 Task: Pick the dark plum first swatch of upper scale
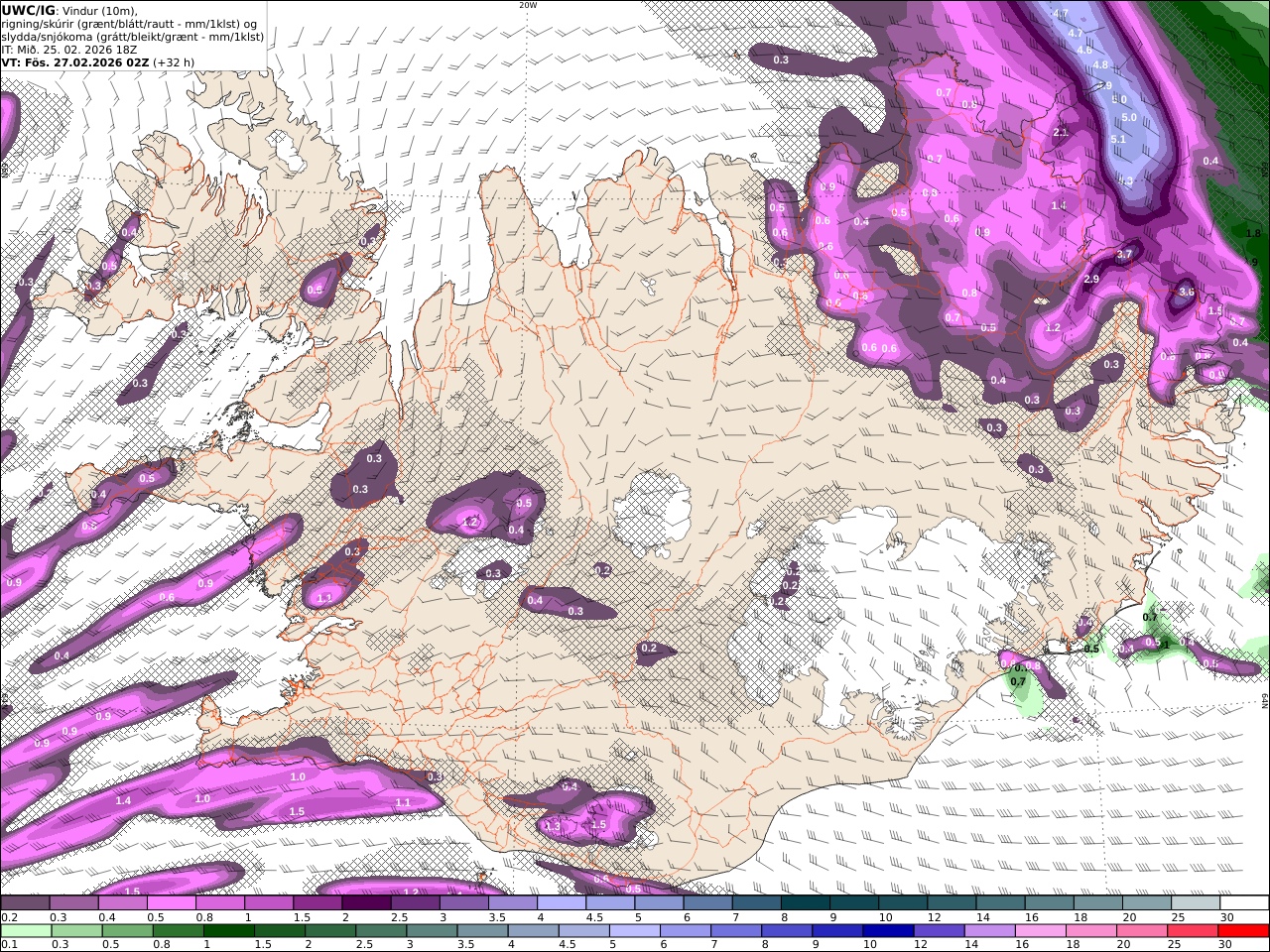(x=25, y=903)
